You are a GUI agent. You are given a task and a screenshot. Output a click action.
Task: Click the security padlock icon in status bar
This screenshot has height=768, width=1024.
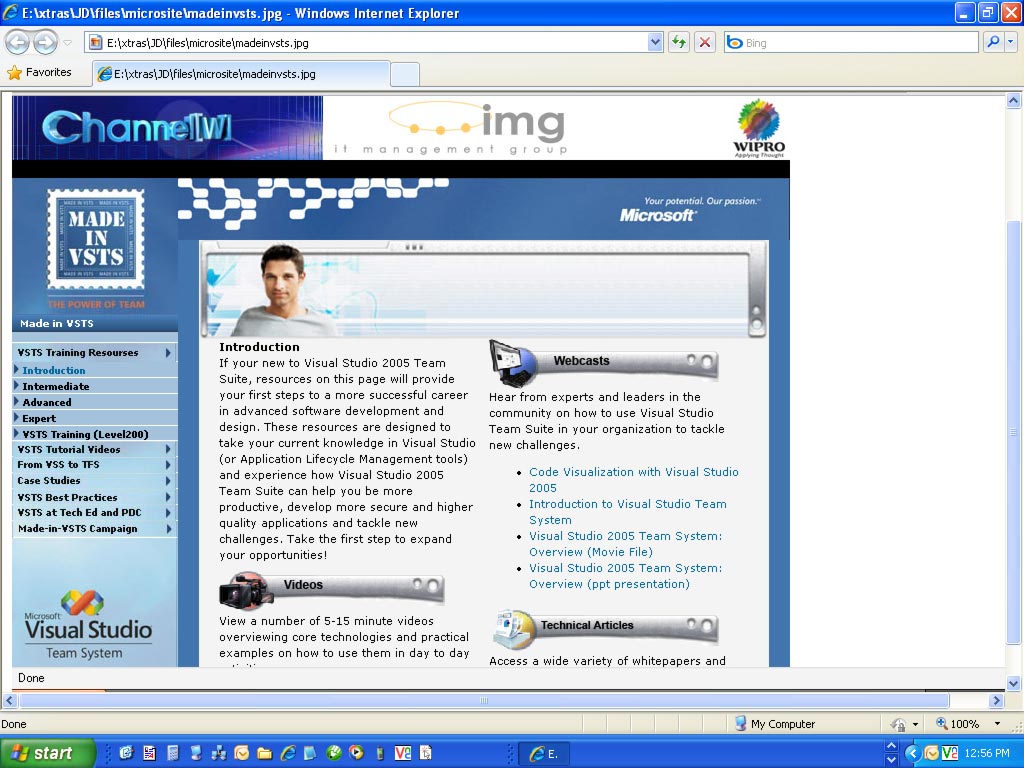point(899,724)
